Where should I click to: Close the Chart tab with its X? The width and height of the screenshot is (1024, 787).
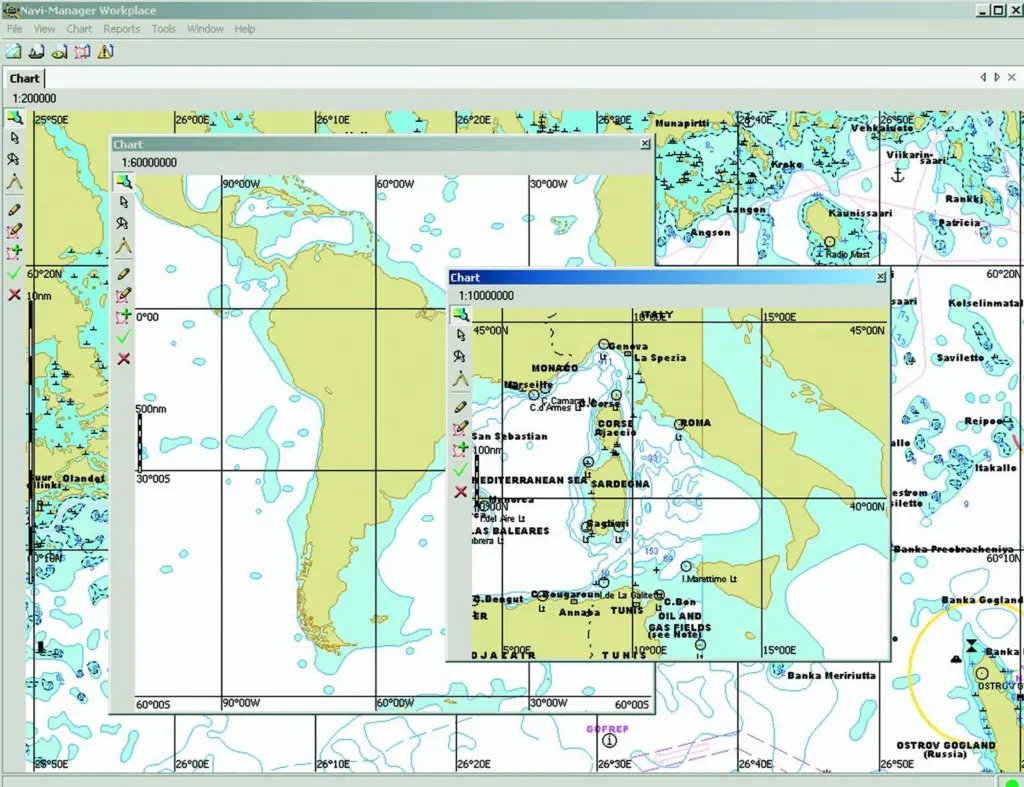(1012, 77)
